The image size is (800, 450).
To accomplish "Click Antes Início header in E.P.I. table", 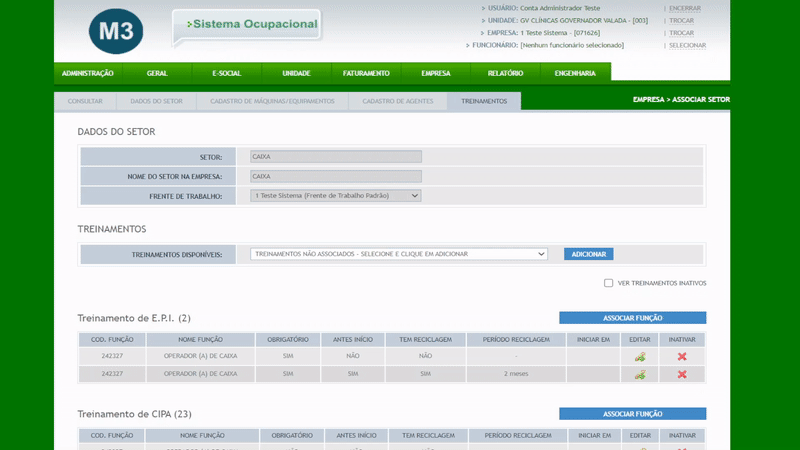I will pos(353,339).
